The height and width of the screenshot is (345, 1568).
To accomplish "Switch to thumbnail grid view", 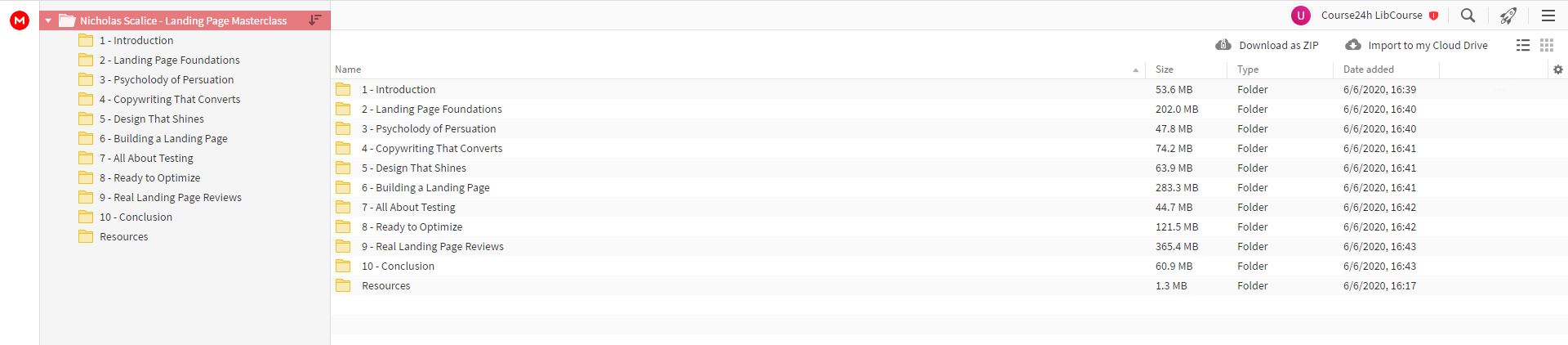I will coord(1546,46).
